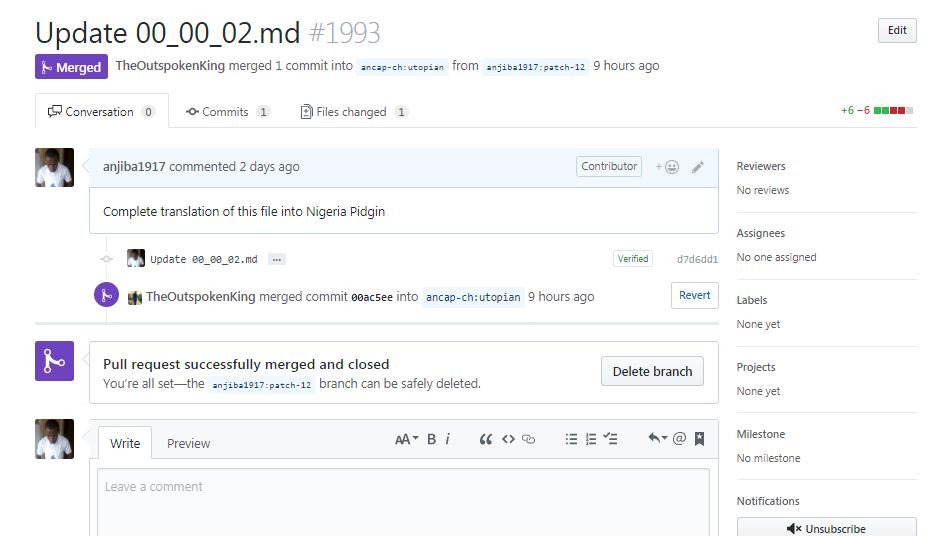The width and height of the screenshot is (942, 536).
Task: Click anjiba1917:patch-12 in merged notice
Action: tap(261, 385)
